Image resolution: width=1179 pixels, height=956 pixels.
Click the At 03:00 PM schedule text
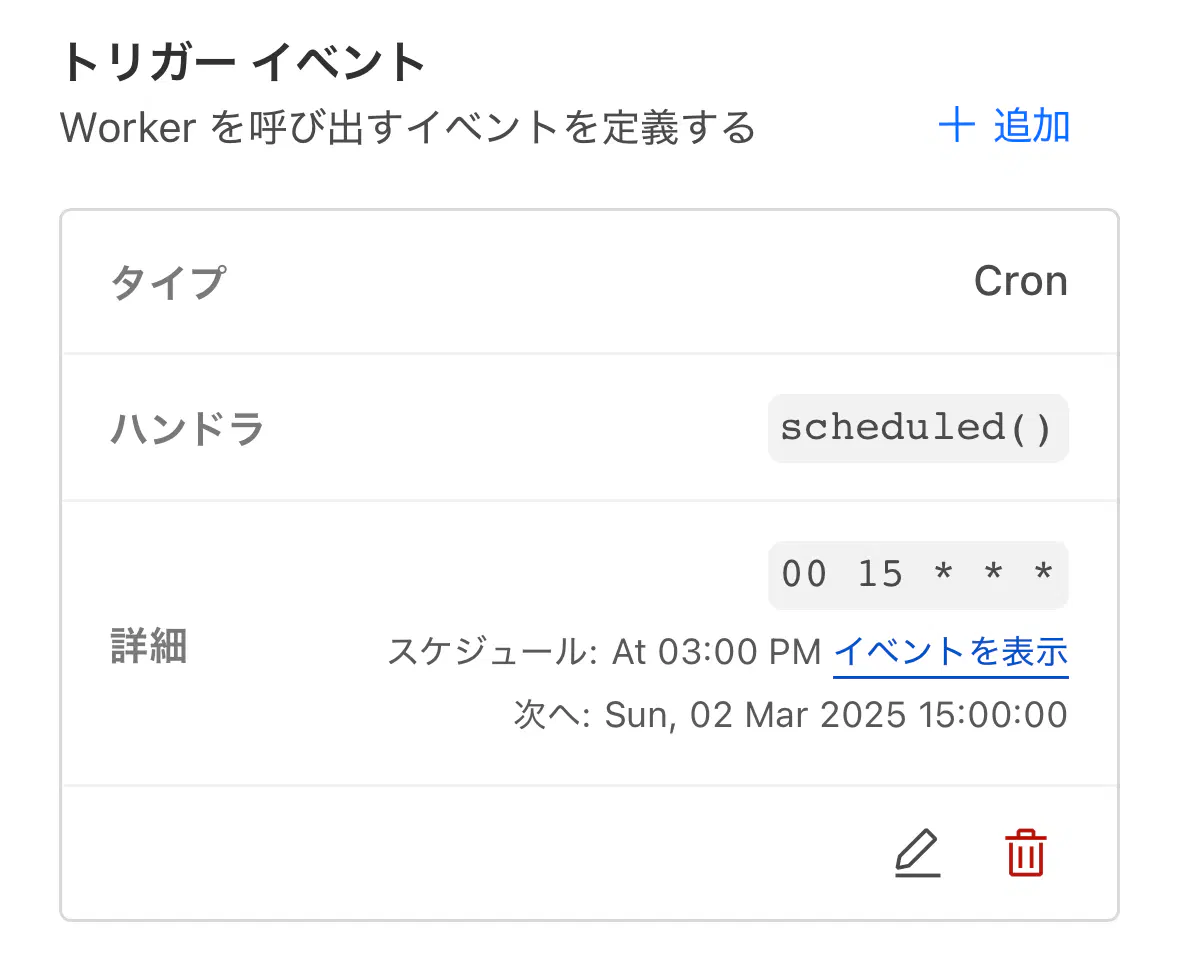point(716,651)
